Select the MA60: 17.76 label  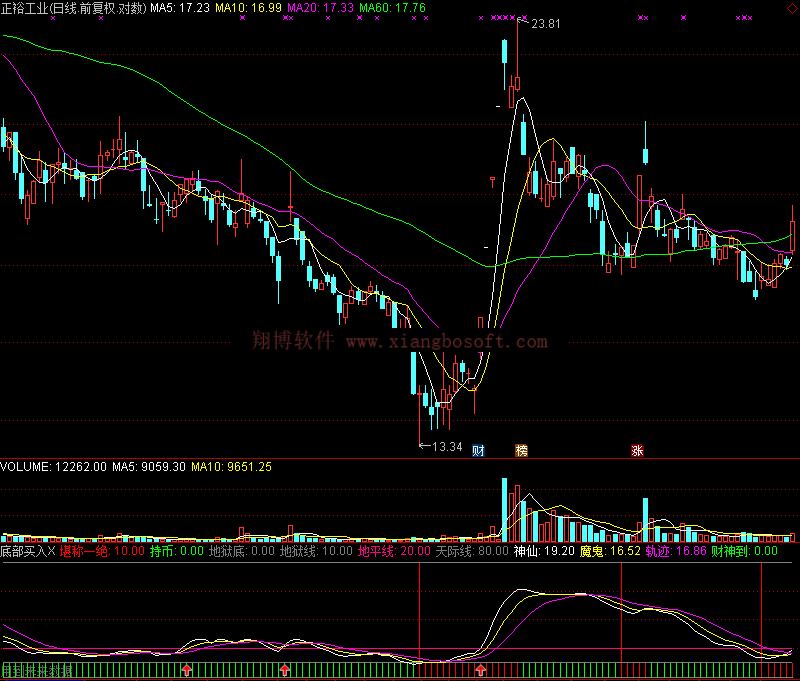392,8
